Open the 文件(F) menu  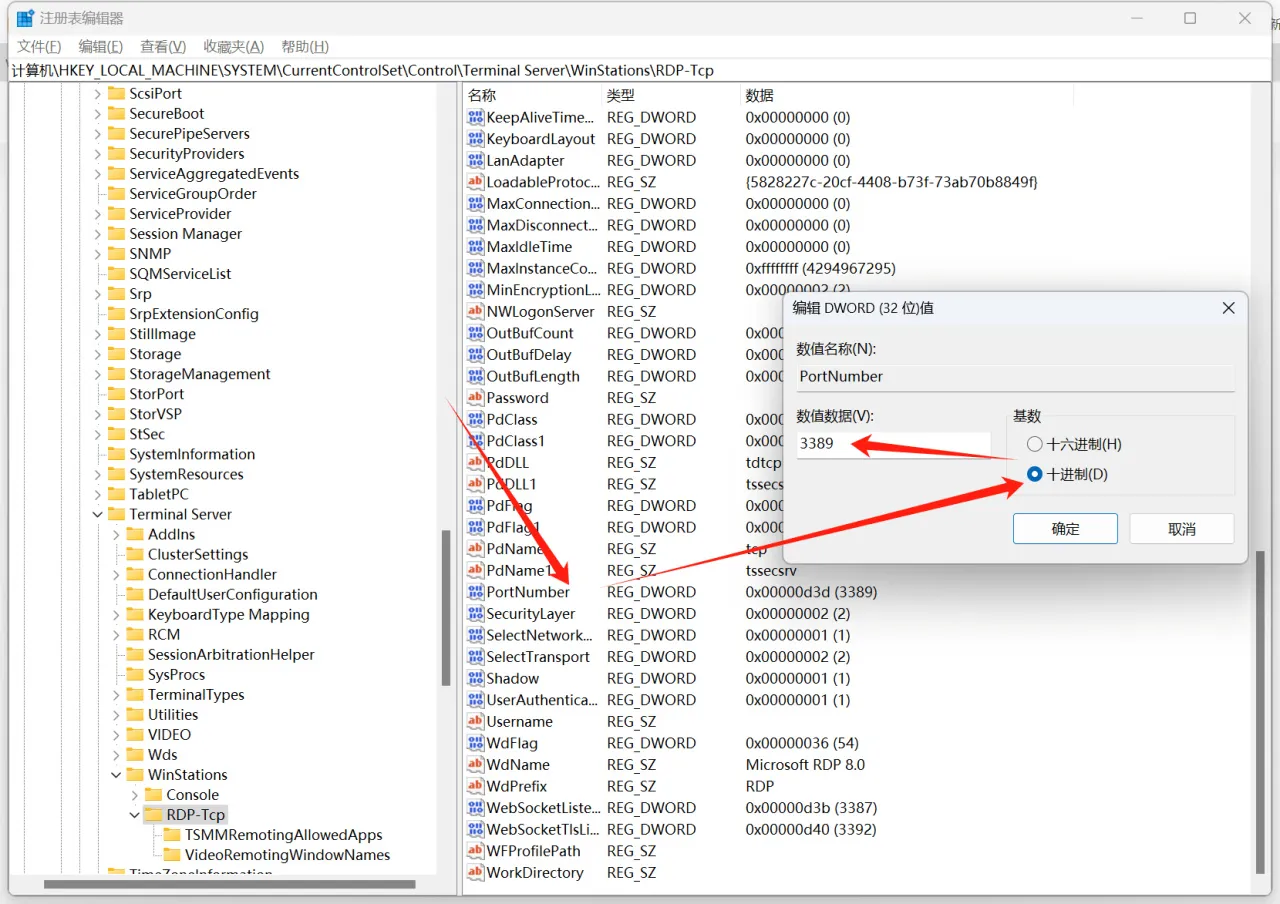pyautogui.click(x=39, y=46)
